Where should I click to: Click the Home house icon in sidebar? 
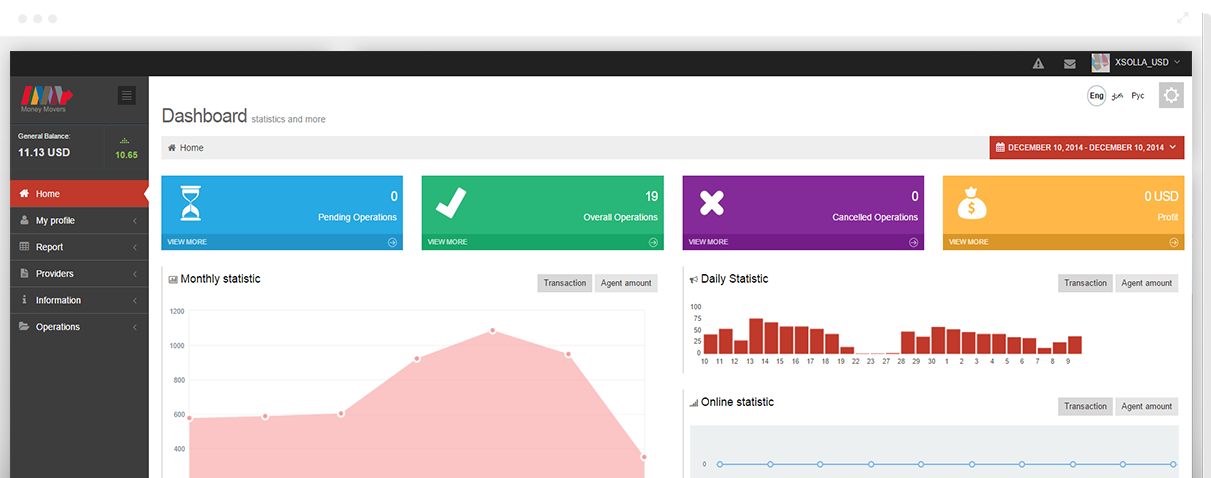tap(24, 194)
